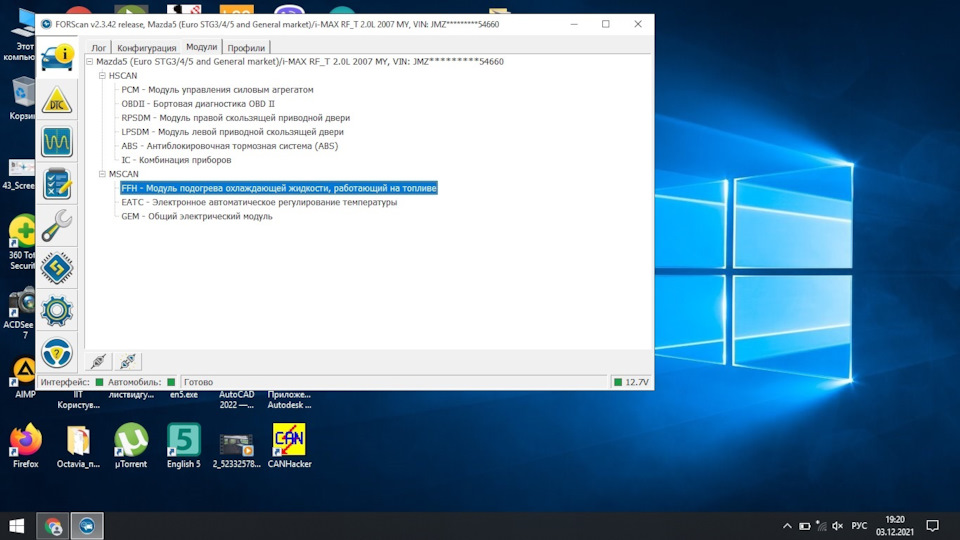This screenshot has height=540, width=960.
Task: Open the Windows Start menu
Action: [17, 526]
